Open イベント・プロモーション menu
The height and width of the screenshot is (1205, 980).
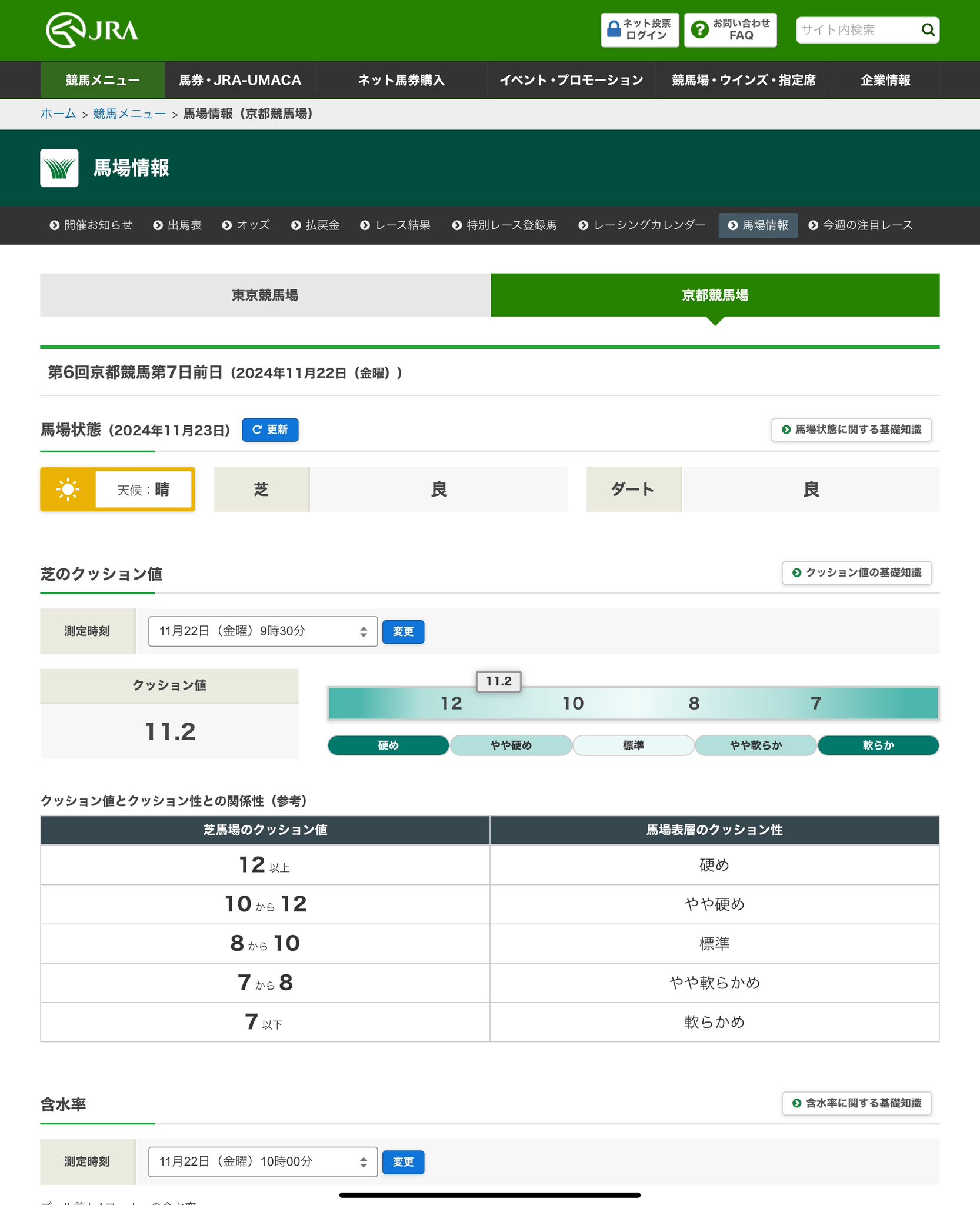(571, 80)
